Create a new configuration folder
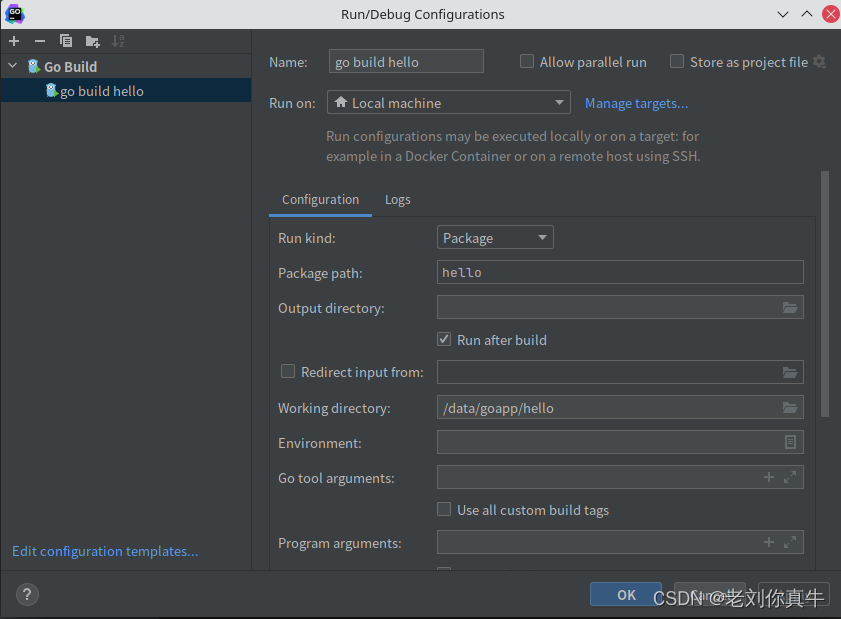Viewport: 841px width, 619px height. click(x=91, y=41)
